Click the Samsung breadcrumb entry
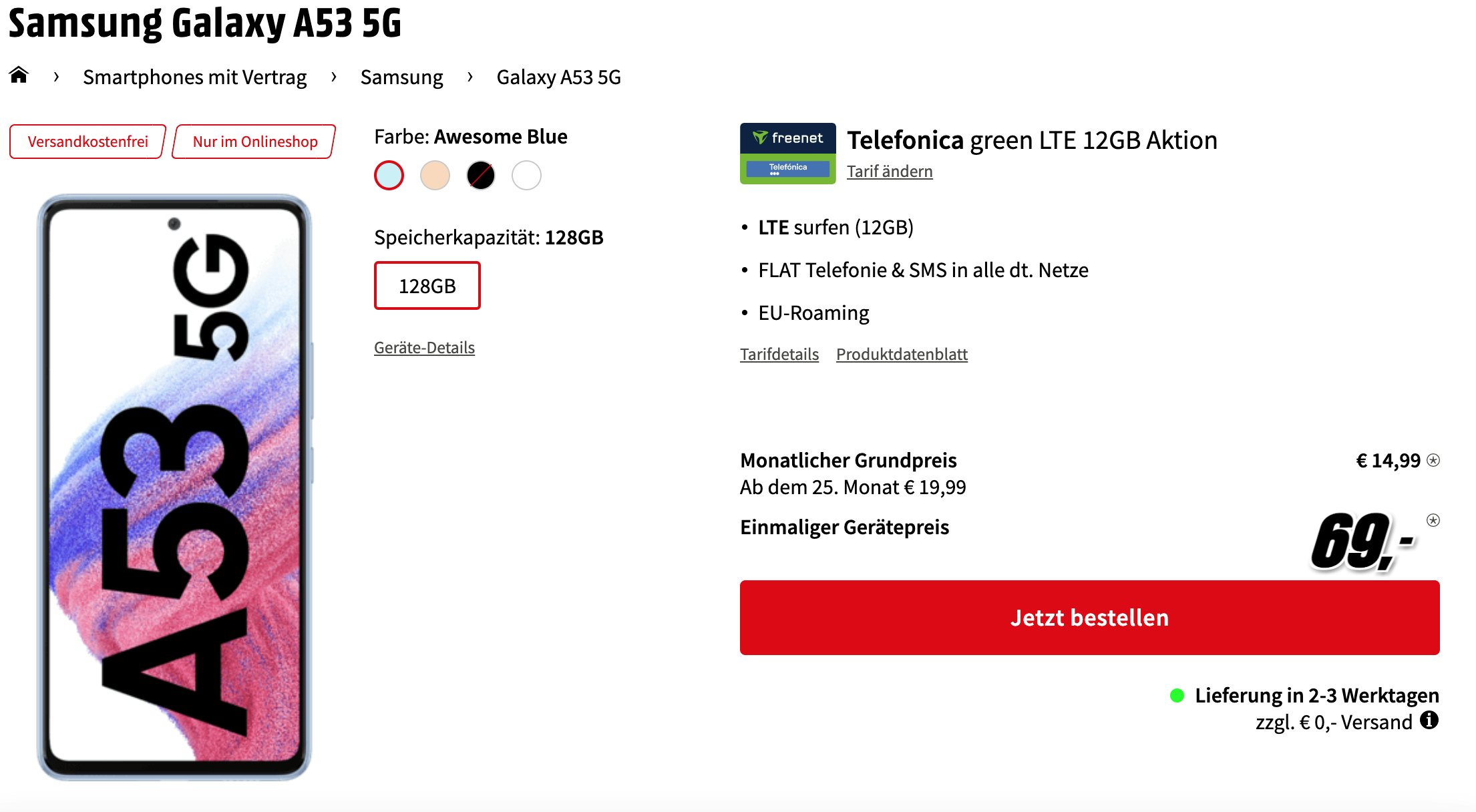The image size is (1476, 812). coord(401,76)
